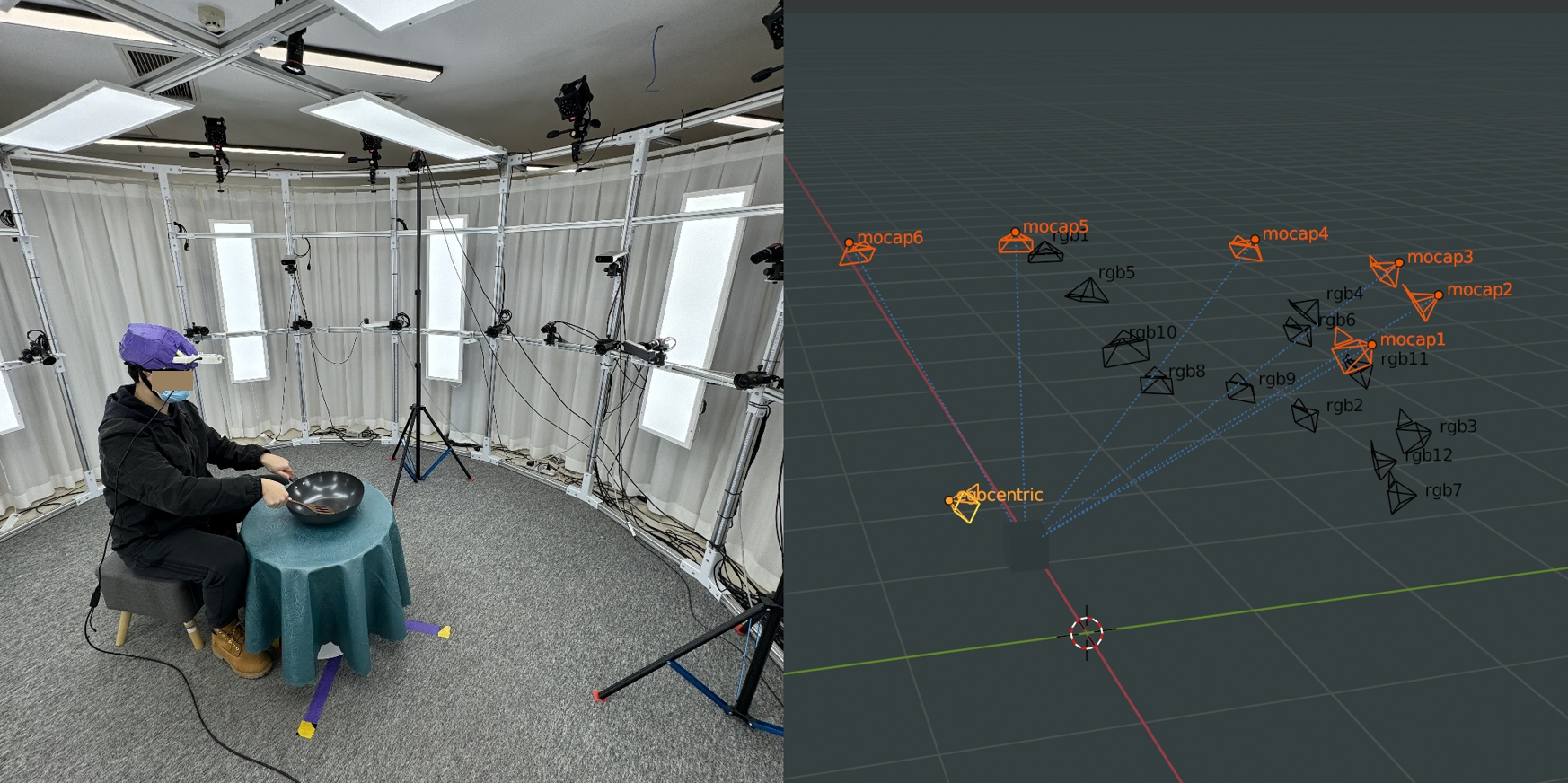The height and width of the screenshot is (783, 1568).
Task: Select the rgb4 camera wireframe
Action: click(1305, 311)
